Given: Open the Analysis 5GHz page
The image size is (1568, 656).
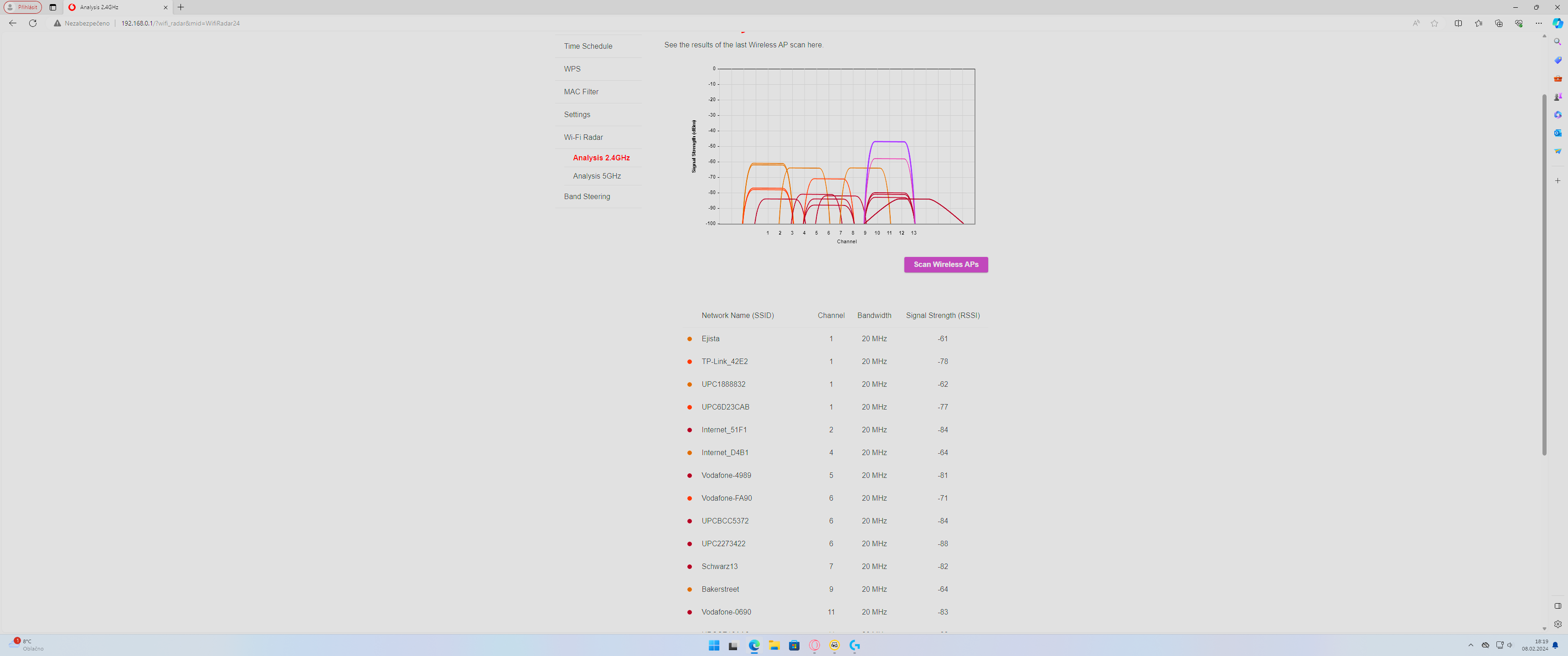Looking at the screenshot, I should 597,176.
